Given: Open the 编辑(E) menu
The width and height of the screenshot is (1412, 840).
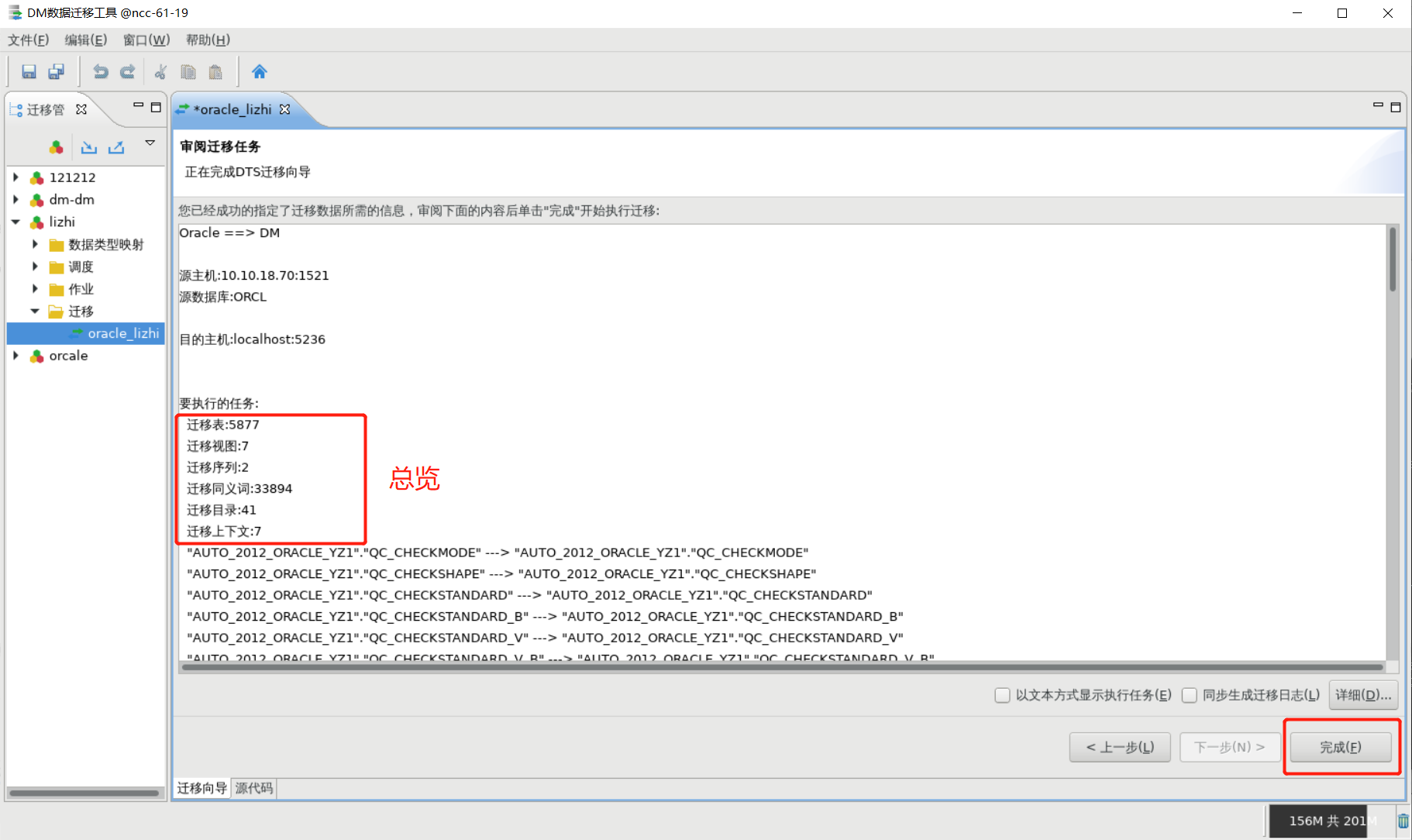Looking at the screenshot, I should tap(86, 40).
